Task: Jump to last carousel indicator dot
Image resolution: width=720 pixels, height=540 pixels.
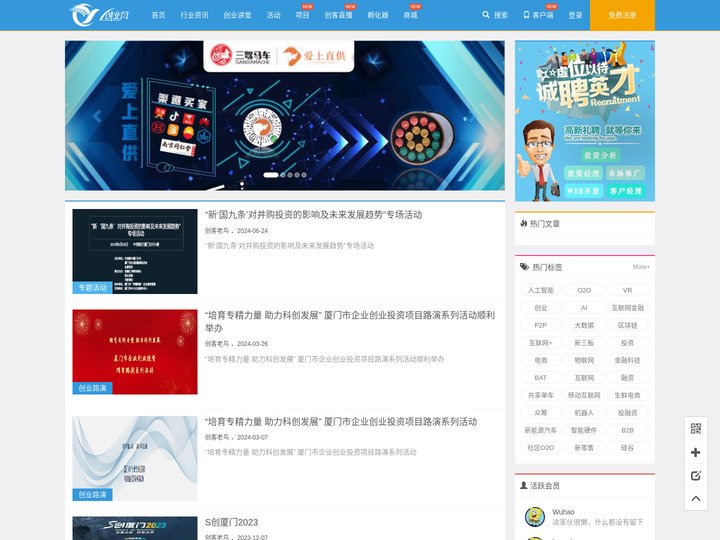Action: click(304, 175)
